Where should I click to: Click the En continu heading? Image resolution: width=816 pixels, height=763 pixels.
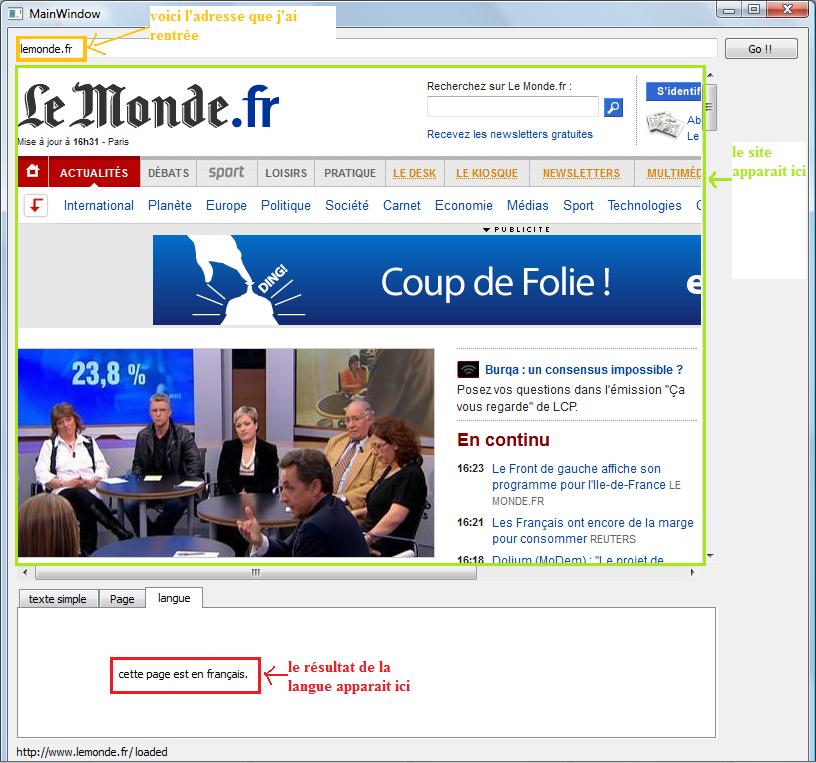(x=503, y=440)
